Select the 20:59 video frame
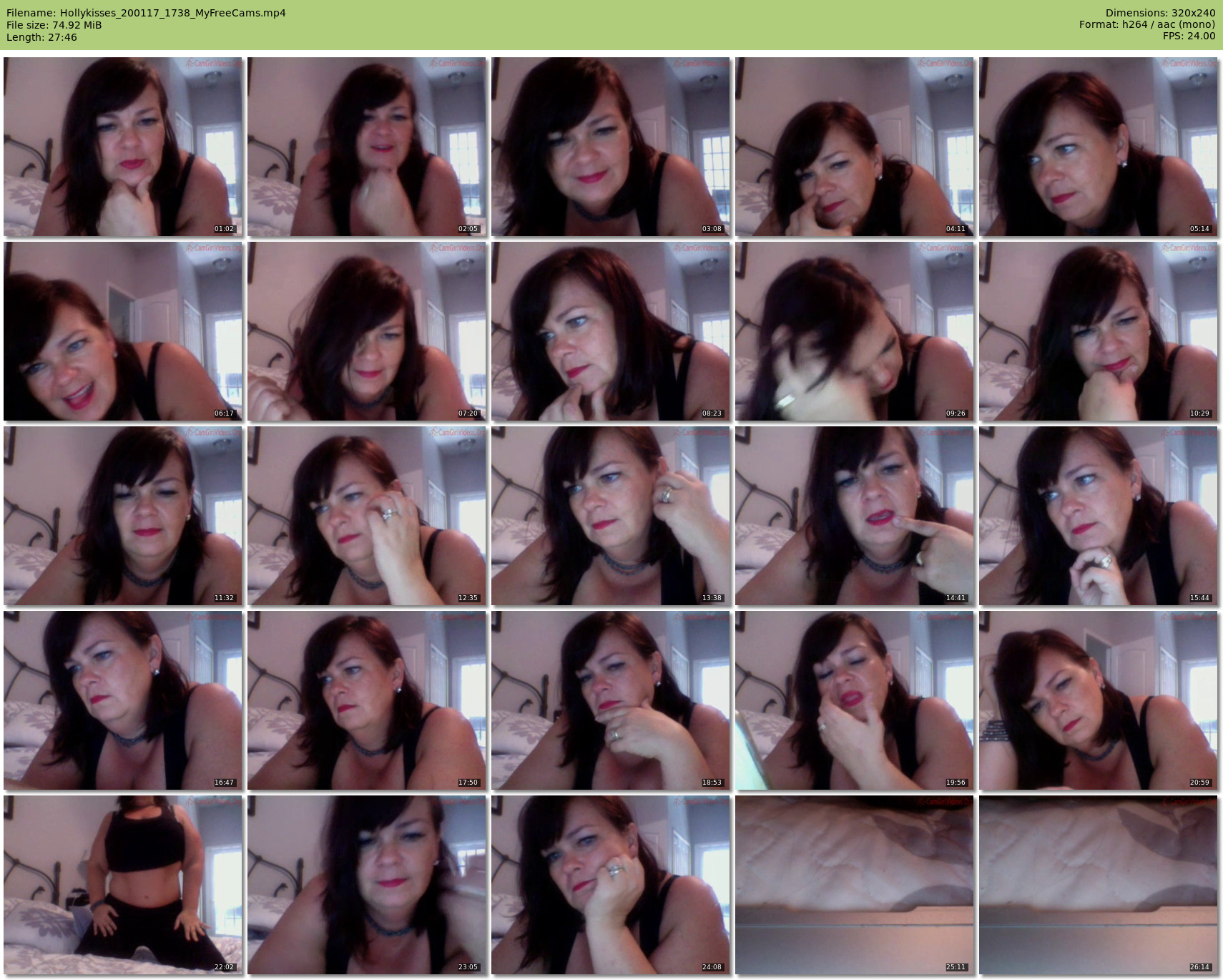Screen dimensions: 1223x980 coord(1099,700)
